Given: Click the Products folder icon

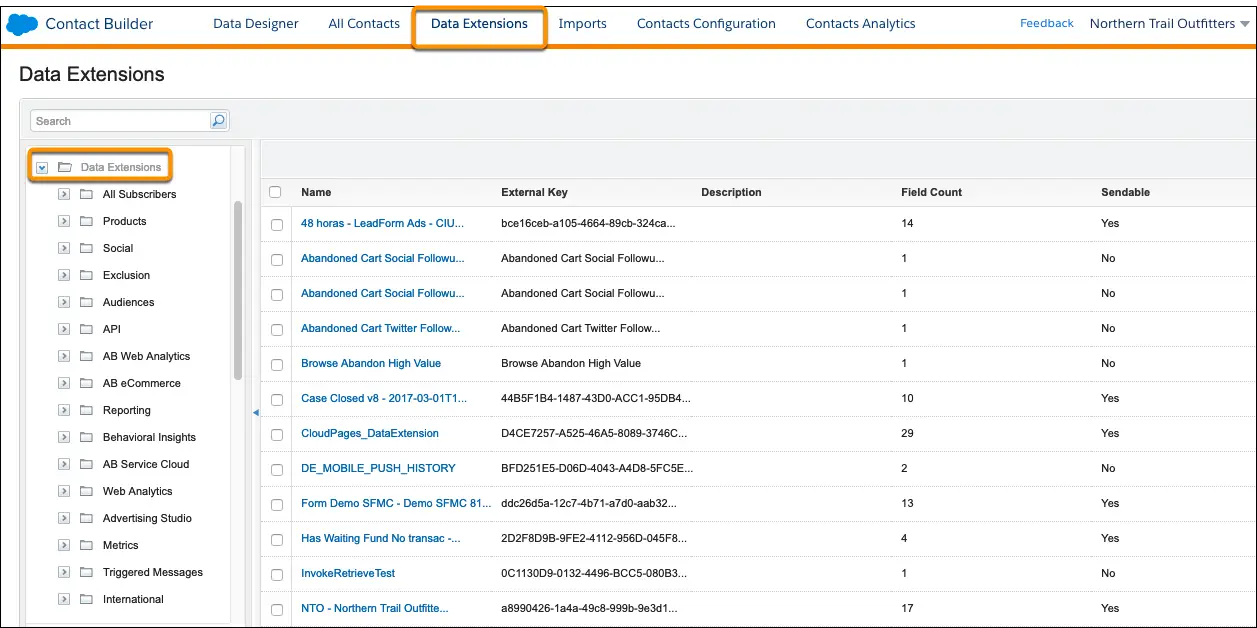Looking at the screenshot, I should [87, 221].
